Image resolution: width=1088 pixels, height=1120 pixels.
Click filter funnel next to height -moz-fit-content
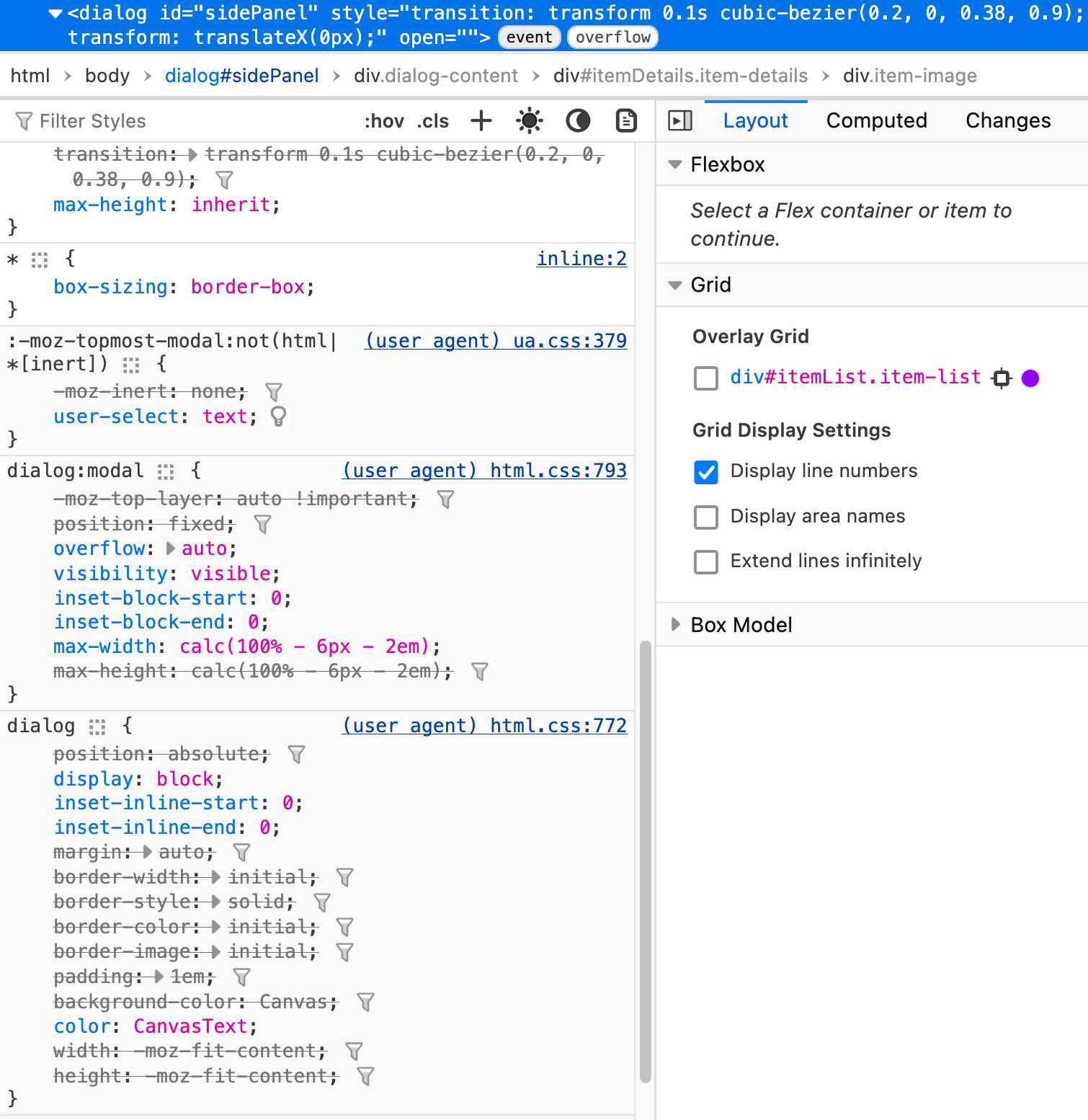click(x=366, y=1076)
